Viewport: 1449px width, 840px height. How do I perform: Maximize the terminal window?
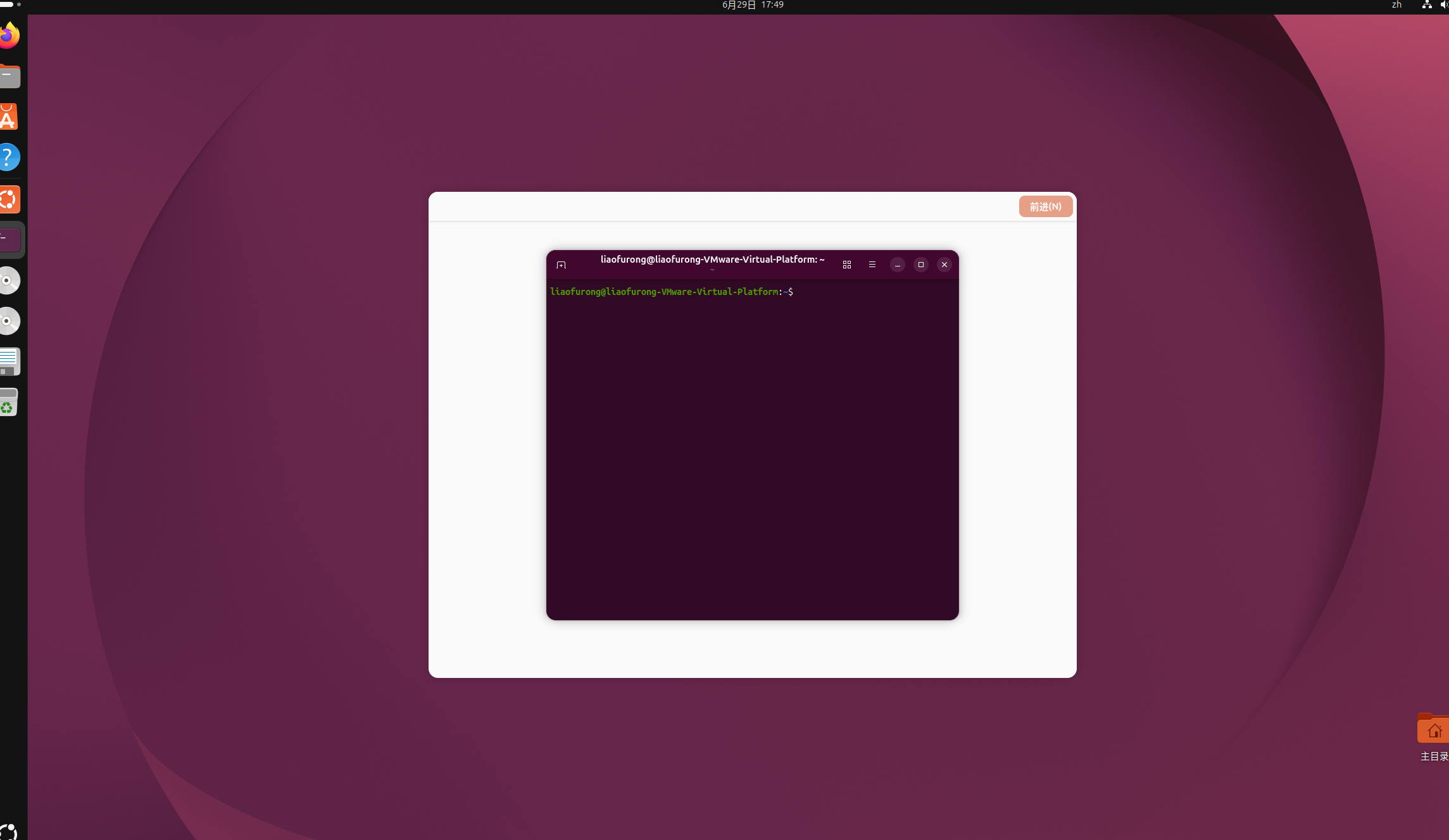pyautogui.click(x=921, y=265)
